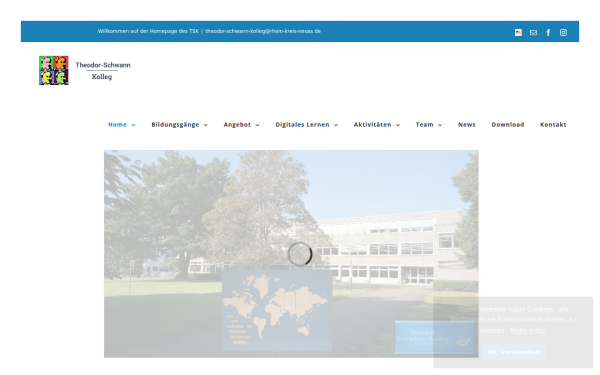
Task: Open the Instagram icon link
Action: [563, 33]
